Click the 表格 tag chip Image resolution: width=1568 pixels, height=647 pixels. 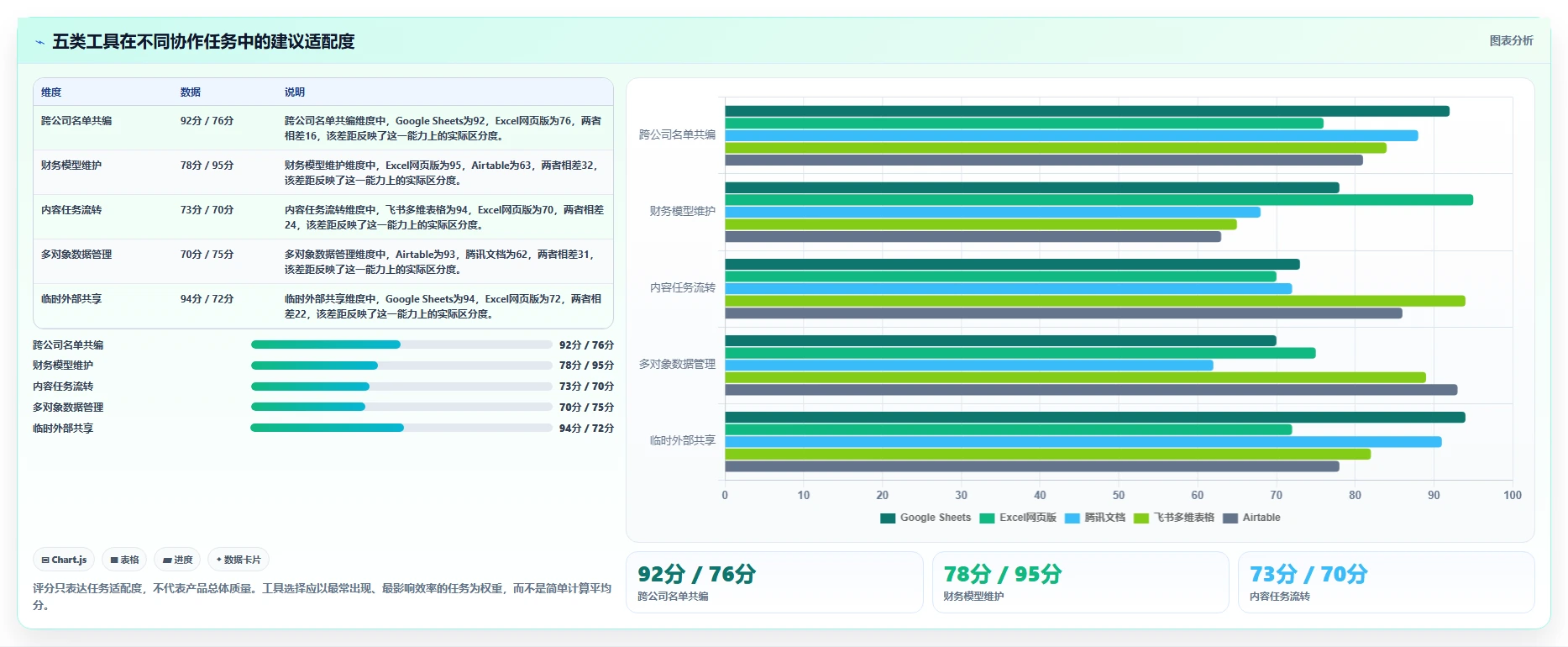(124, 560)
